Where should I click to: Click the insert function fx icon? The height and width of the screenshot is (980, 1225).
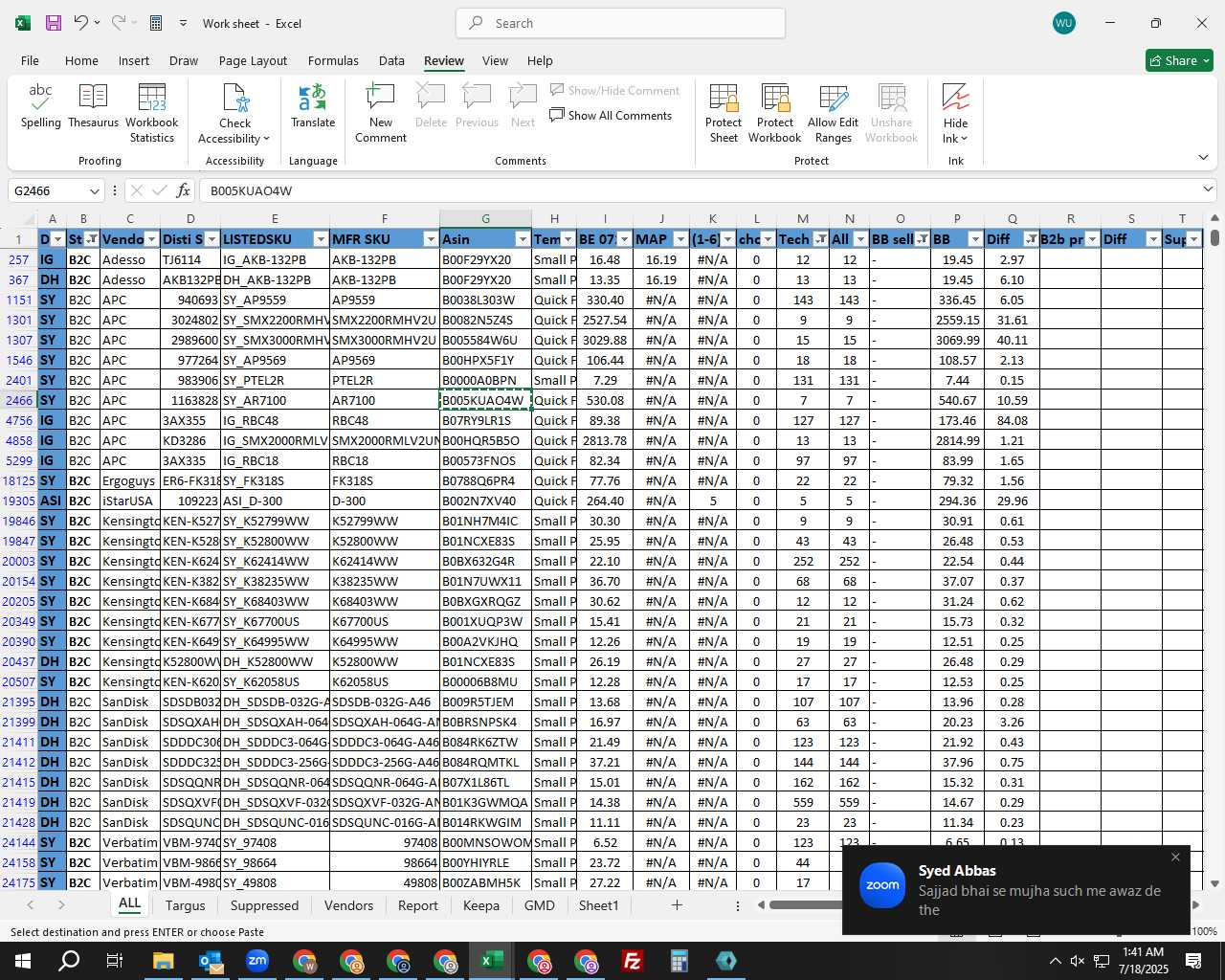[x=183, y=190]
